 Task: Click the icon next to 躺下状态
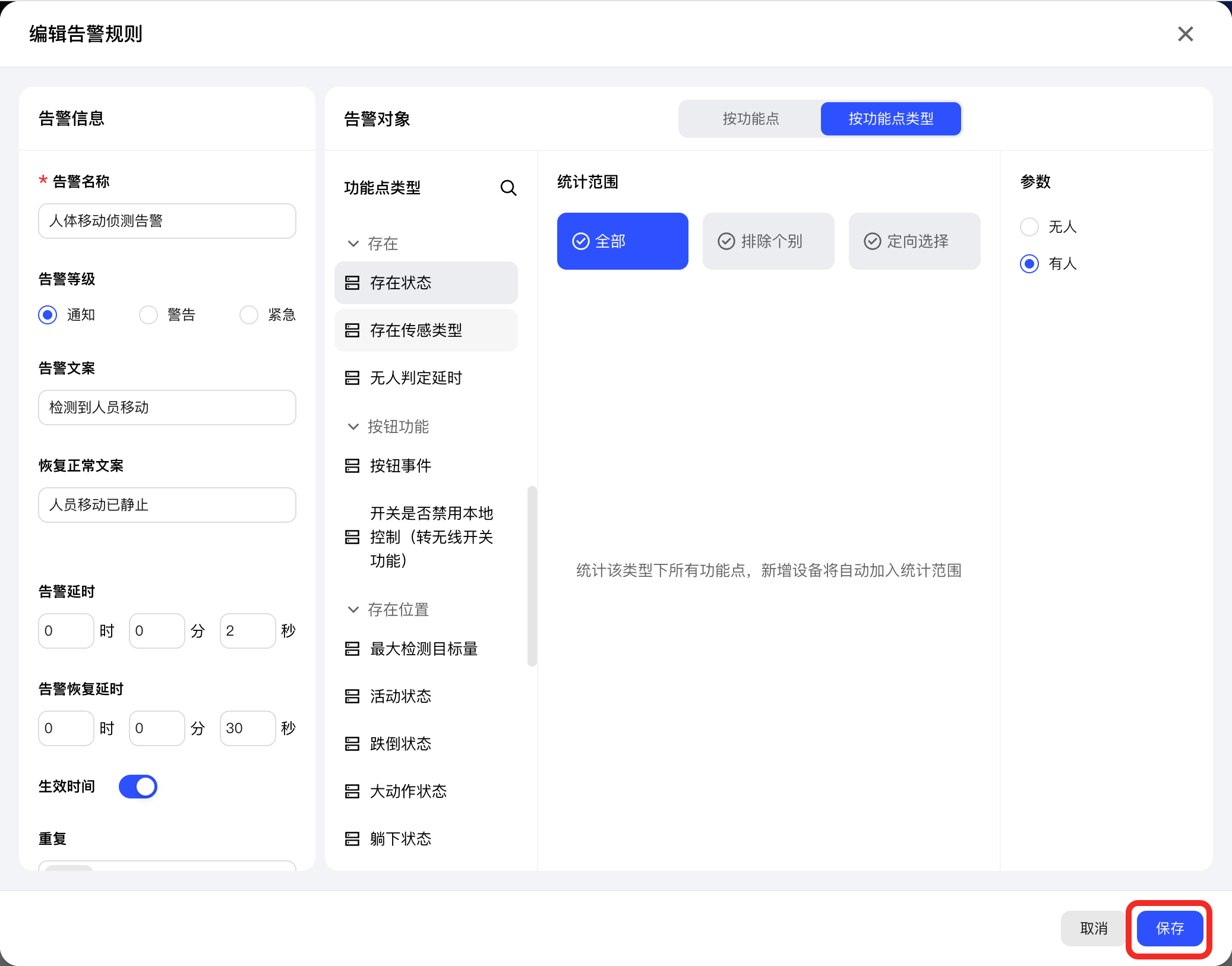352,839
